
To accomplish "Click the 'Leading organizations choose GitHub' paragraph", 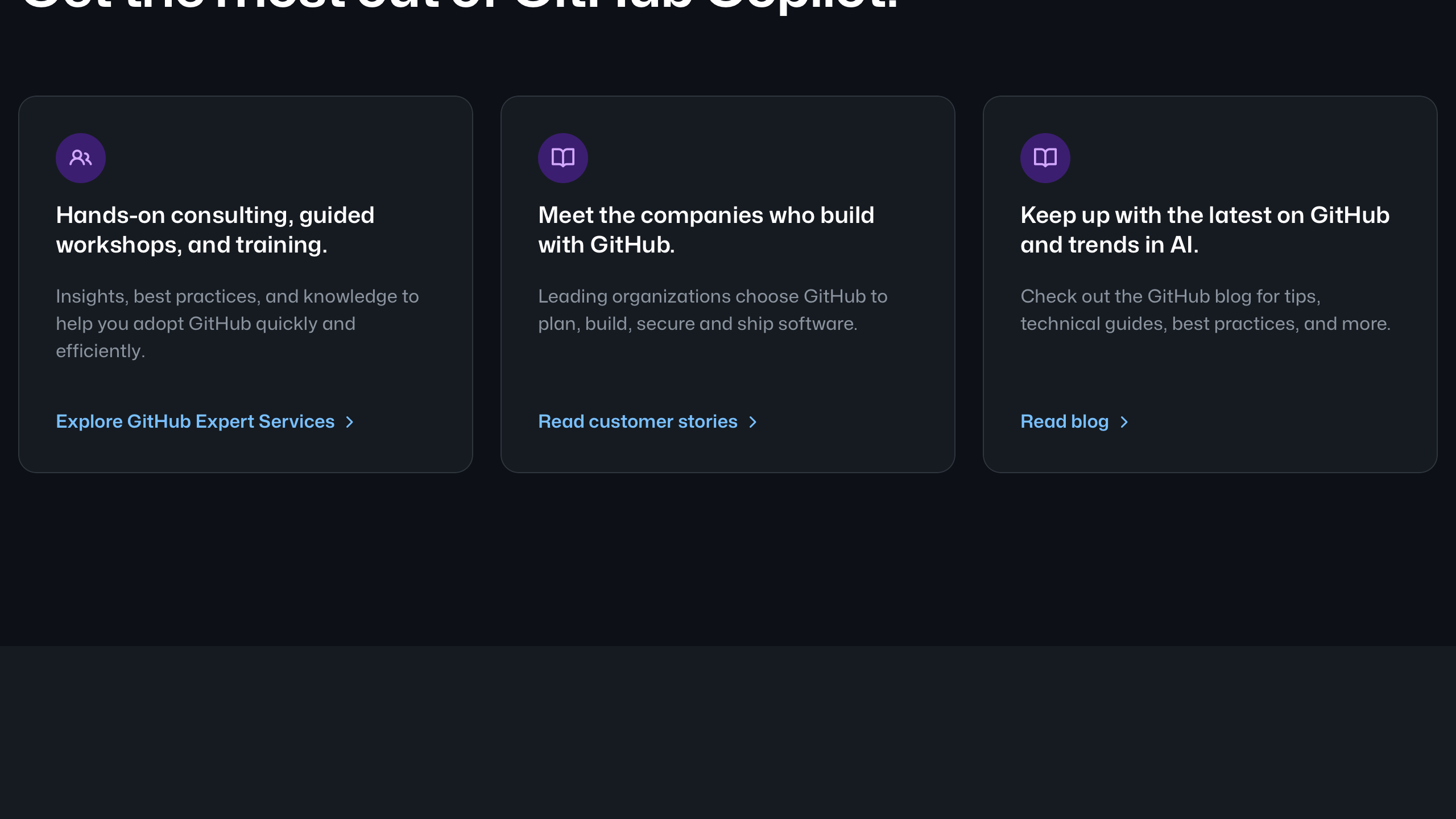I will tap(713, 310).
